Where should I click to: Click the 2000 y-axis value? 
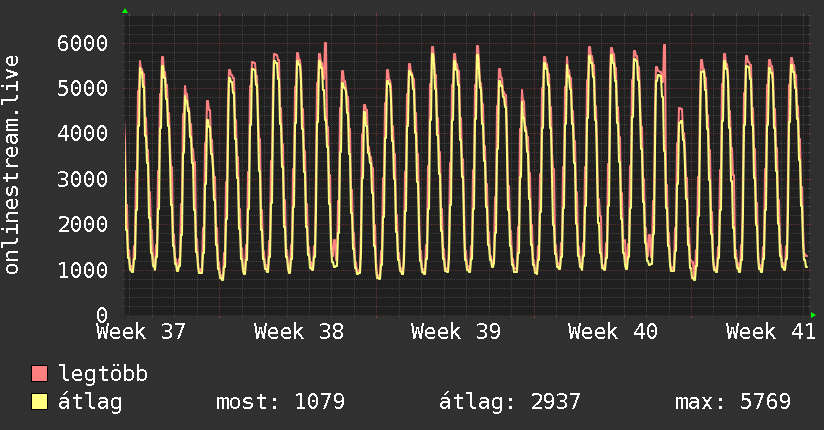pyautogui.click(x=83, y=224)
